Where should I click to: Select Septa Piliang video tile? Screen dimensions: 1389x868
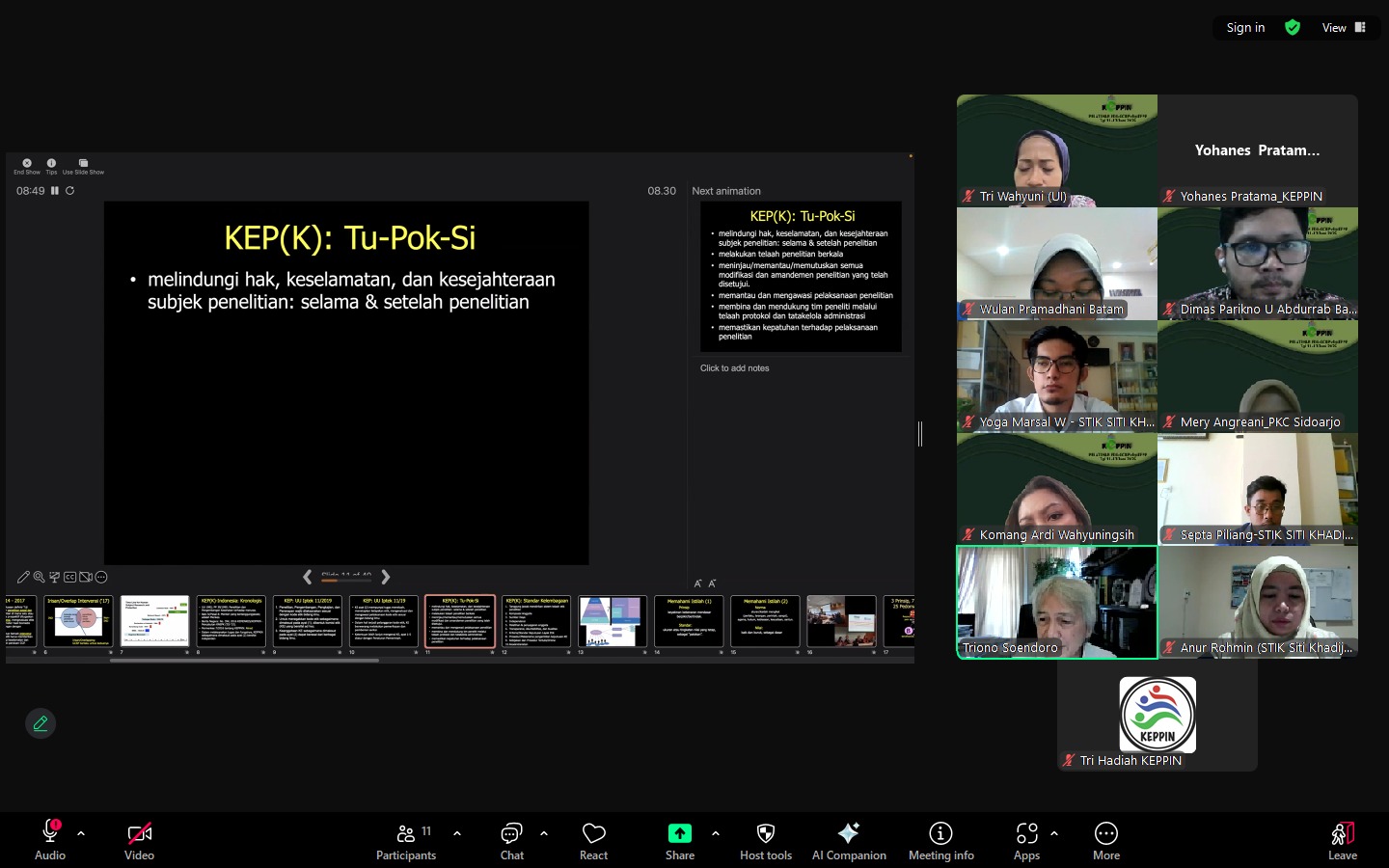[x=1258, y=489]
